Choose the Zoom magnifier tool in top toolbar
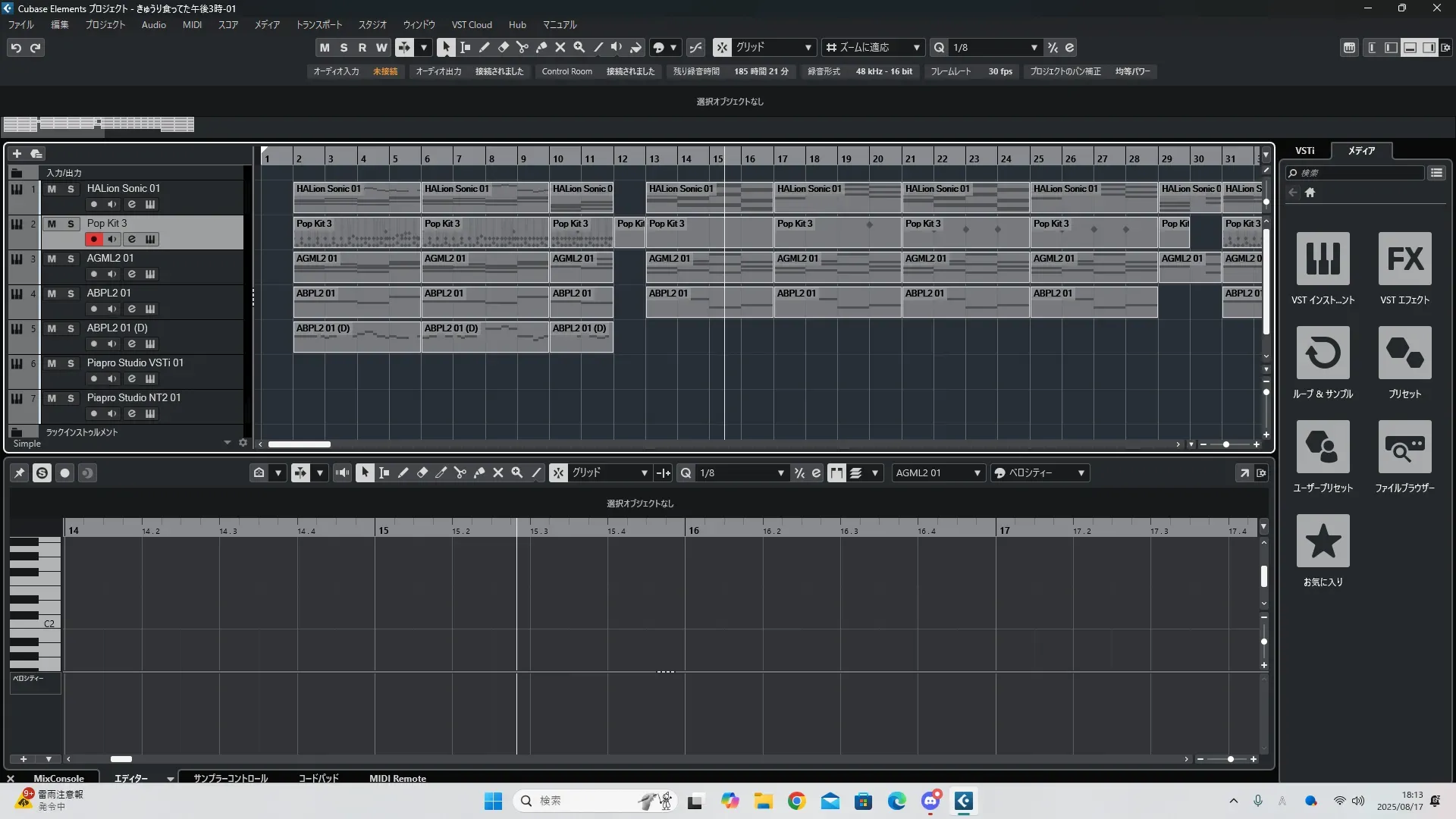Viewport: 1456px width, 819px height. click(579, 47)
